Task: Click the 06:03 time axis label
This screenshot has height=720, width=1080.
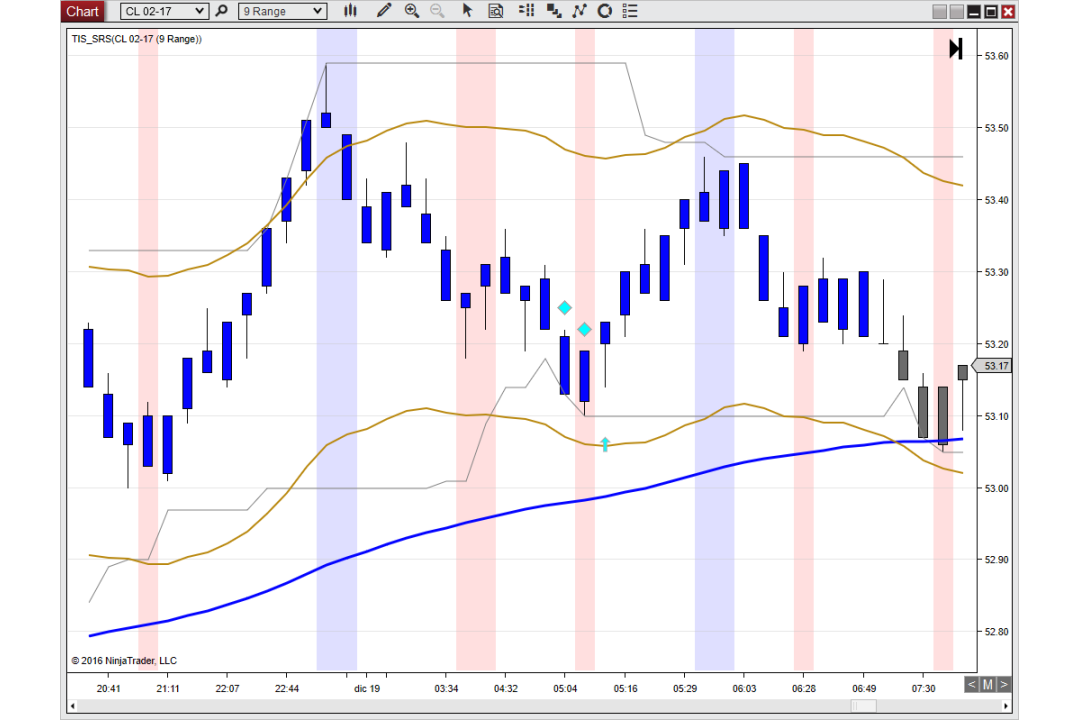Action: (744, 688)
